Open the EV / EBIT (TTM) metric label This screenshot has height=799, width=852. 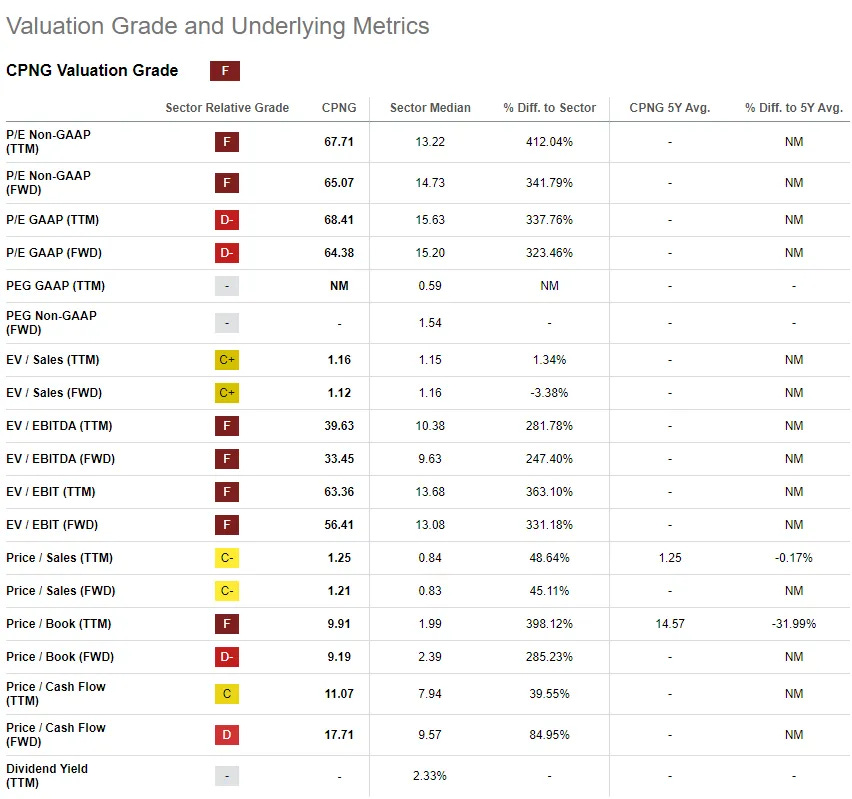[x=51, y=492]
